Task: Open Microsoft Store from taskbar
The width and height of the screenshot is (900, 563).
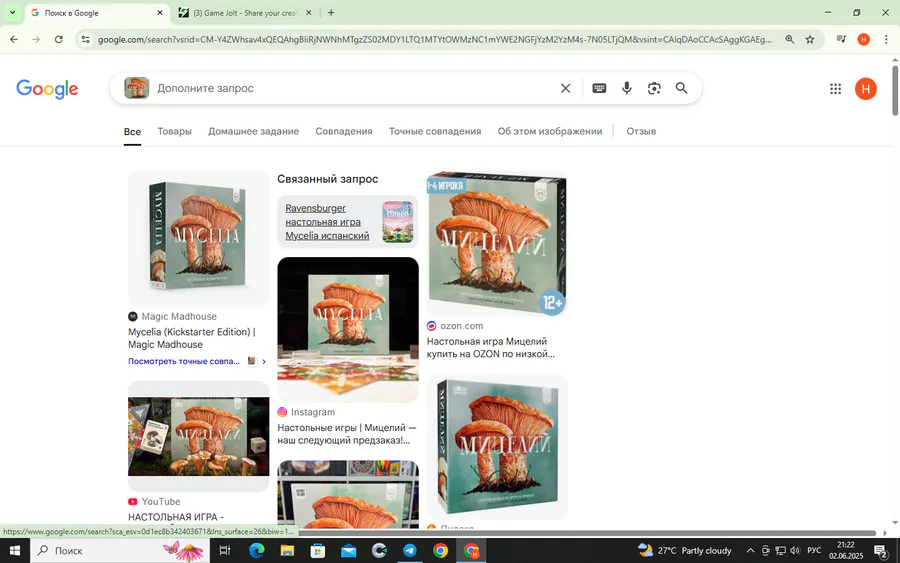Action: (x=317, y=550)
